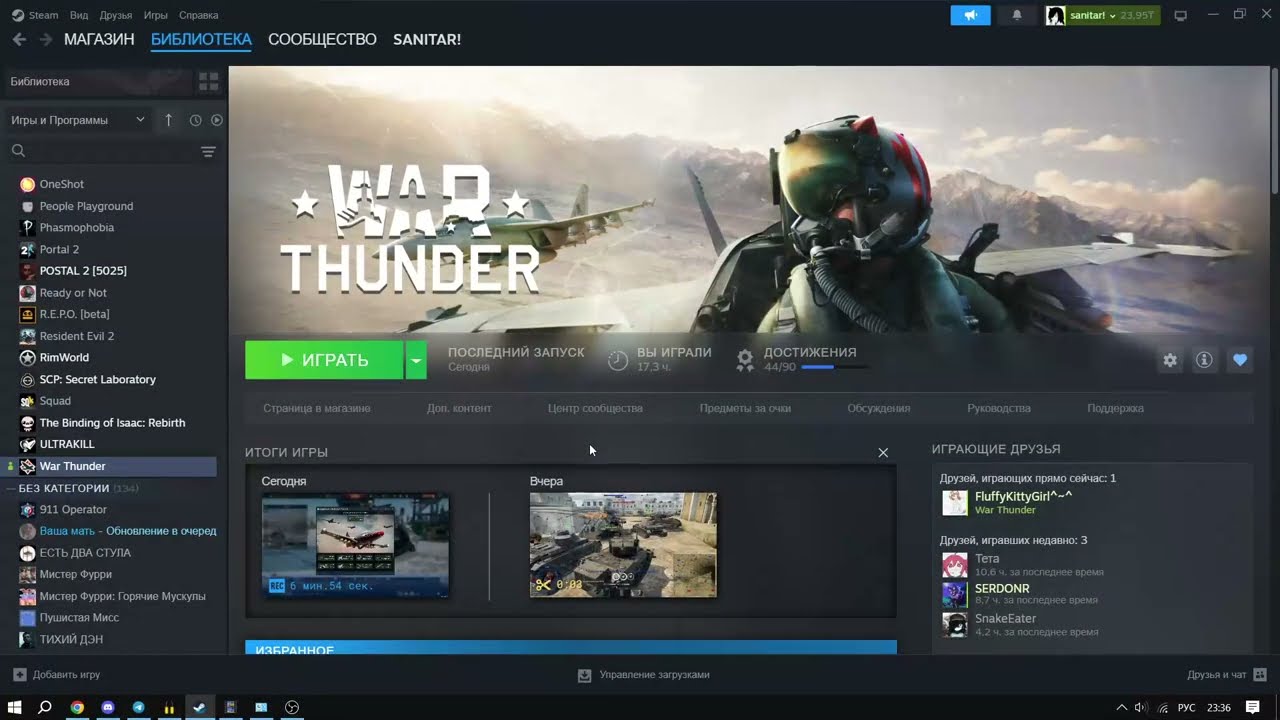Viewport: 1280px width, 720px height.
Task: Go to the МАГАЗИН tab
Action: point(99,40)
